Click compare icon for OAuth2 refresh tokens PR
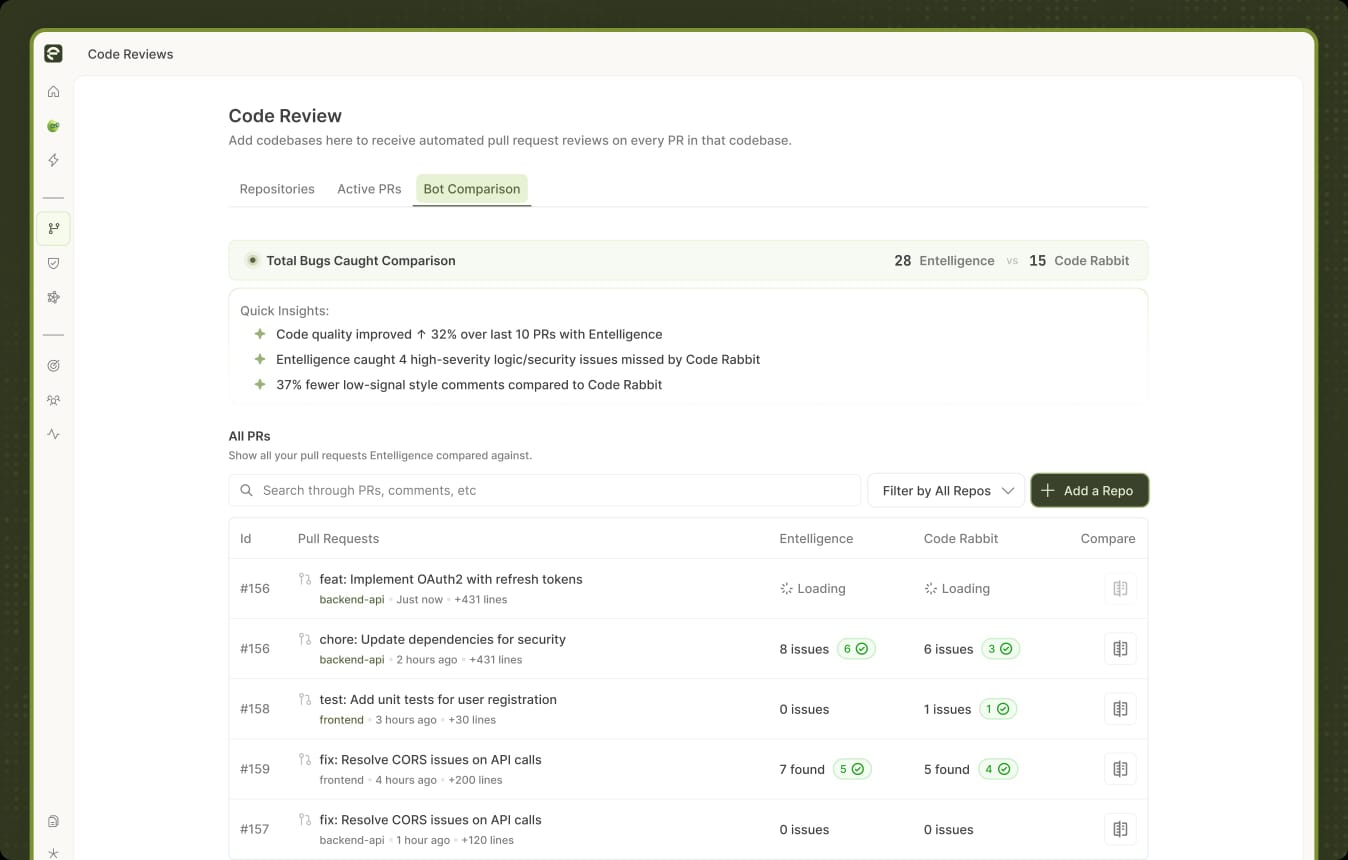The image size is (1348, 860). (x=1120, y=589)
